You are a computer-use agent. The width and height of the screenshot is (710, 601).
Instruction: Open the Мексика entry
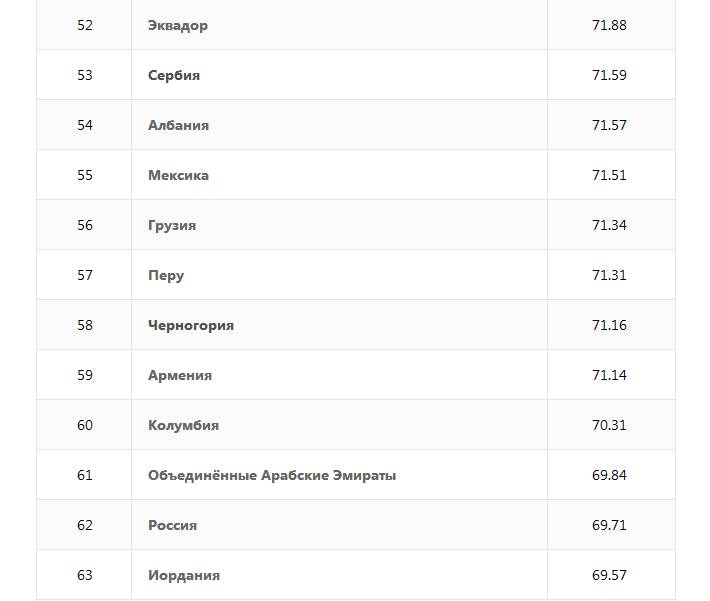click(x=178, y=175)
